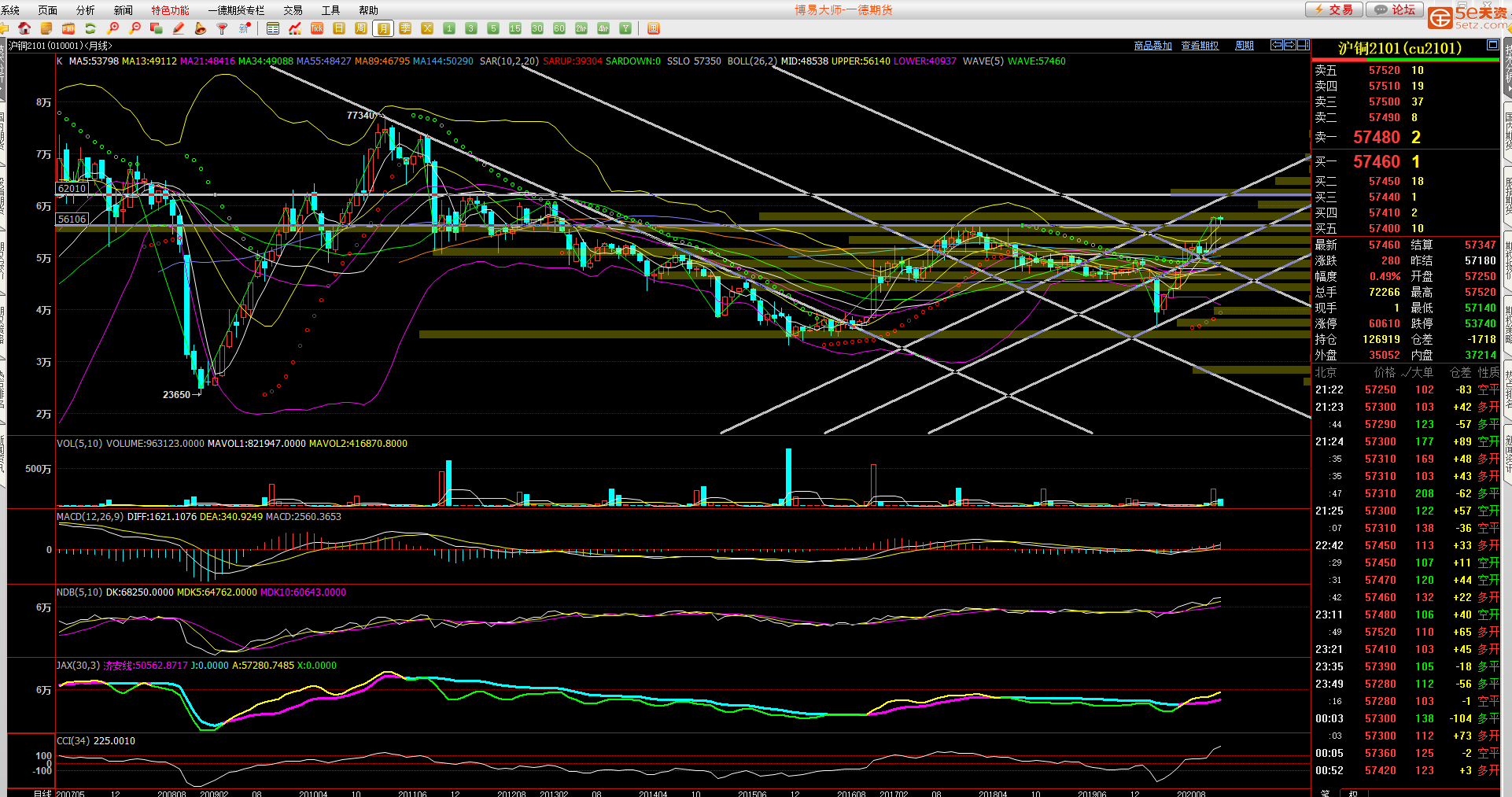Click the 卖一 57480 ask price
This screenshot has width=1512, height=797.
pos(1377,138)
